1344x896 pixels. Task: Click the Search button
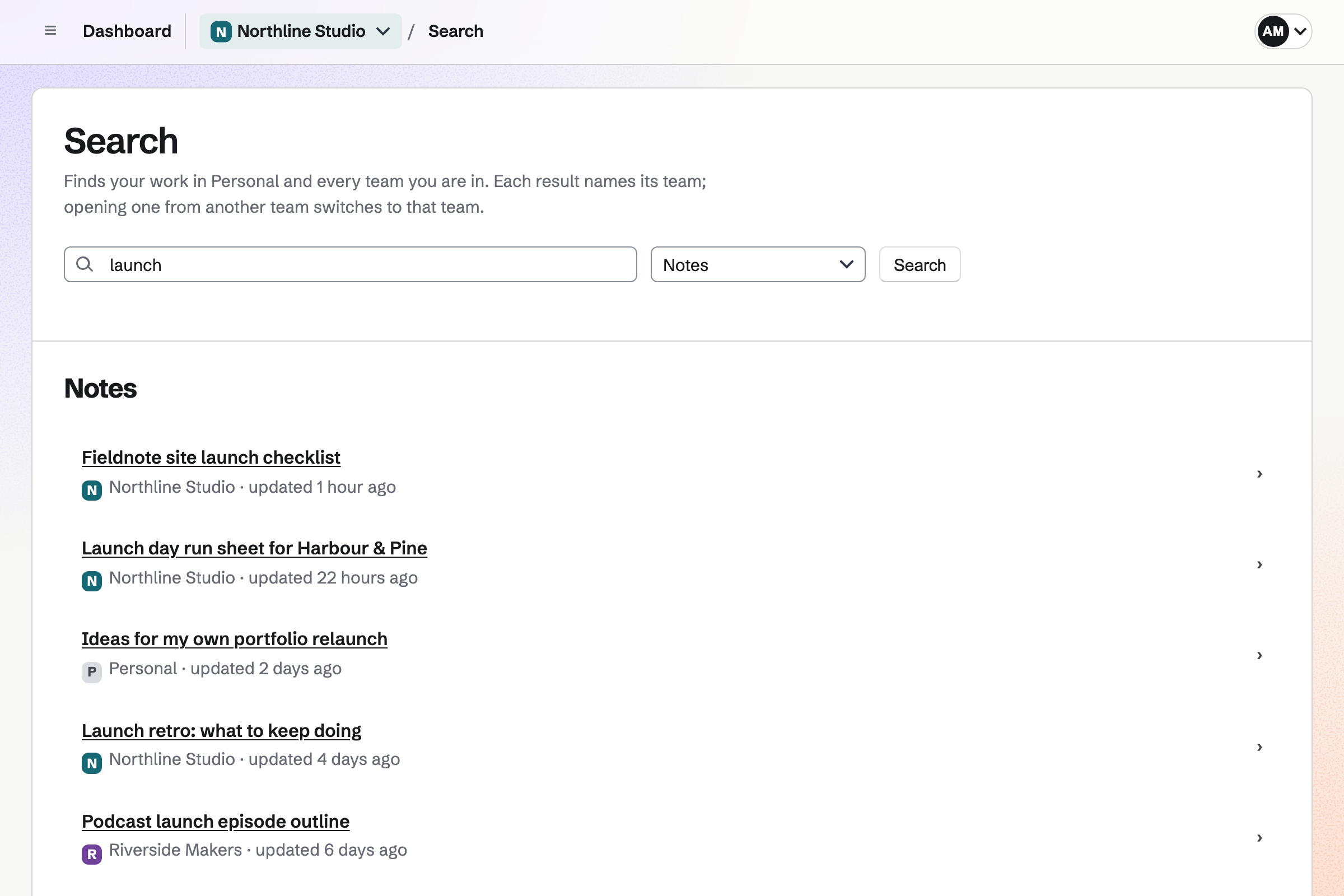(x=920, y=264)
